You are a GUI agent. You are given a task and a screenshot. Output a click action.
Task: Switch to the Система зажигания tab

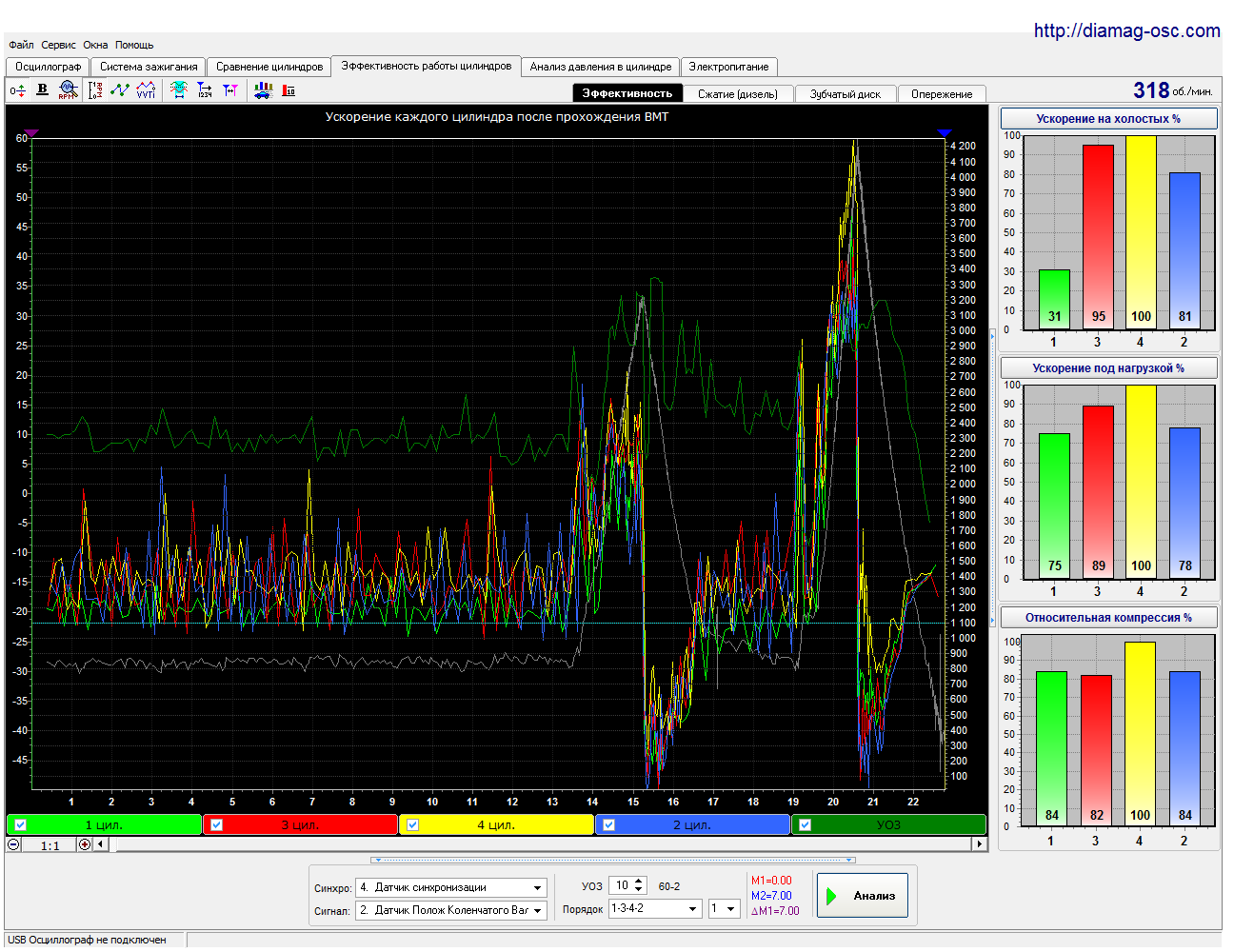[x=149, y=67]
